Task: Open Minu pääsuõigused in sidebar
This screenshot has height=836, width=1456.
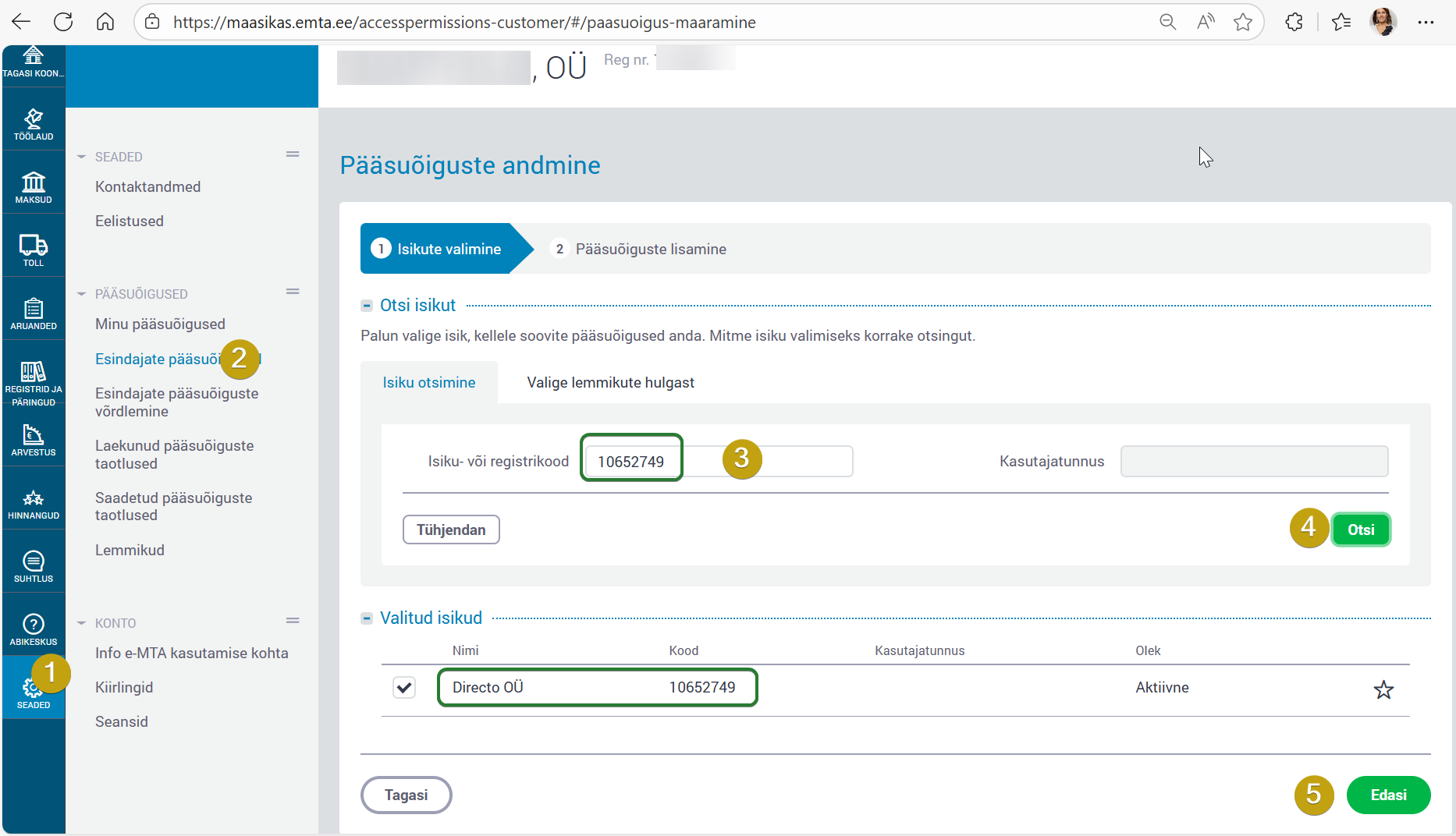Action: tap(160, 324)
